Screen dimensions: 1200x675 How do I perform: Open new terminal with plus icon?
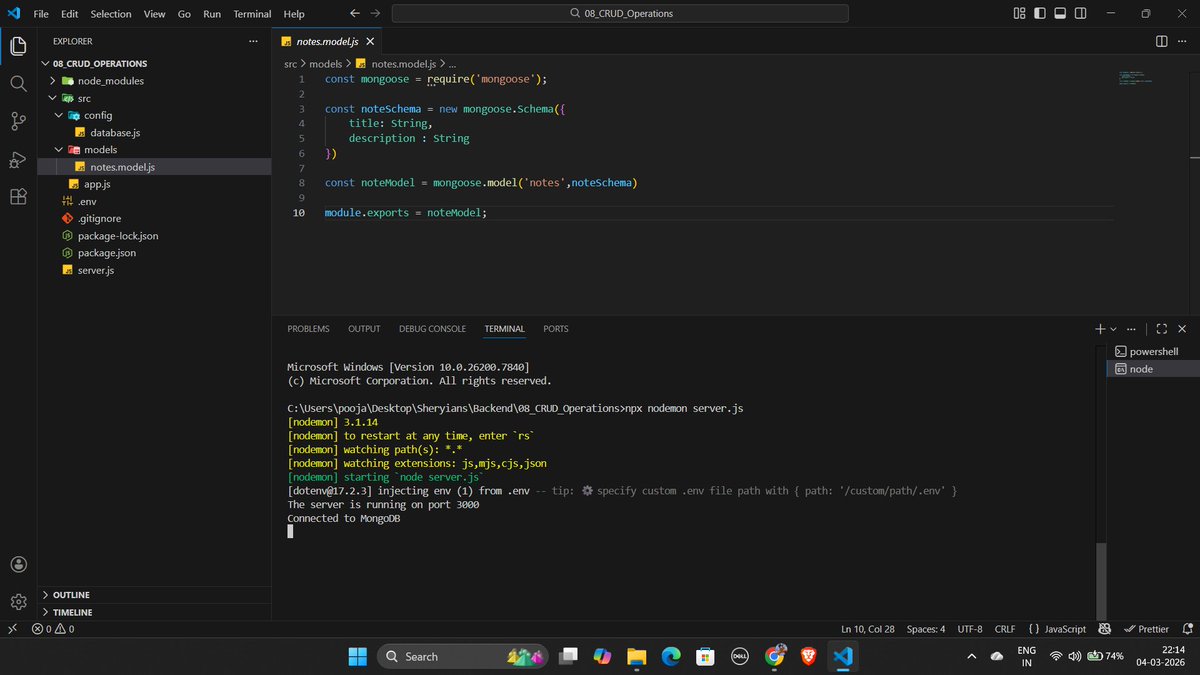point(1100,328)
